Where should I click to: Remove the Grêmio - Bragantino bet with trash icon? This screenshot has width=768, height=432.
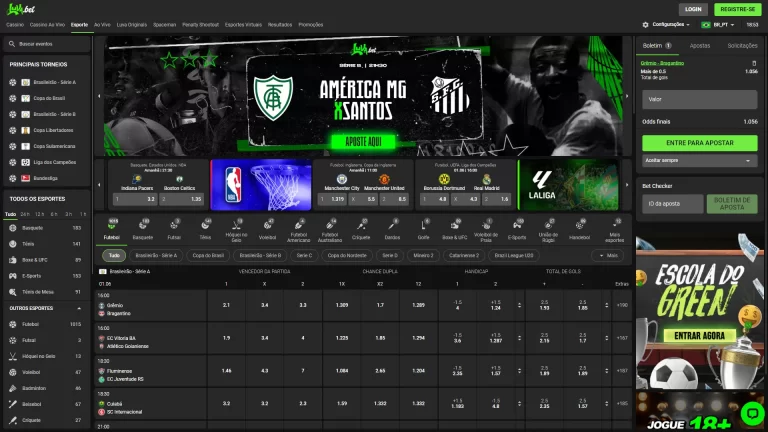[x=754, y=63]
